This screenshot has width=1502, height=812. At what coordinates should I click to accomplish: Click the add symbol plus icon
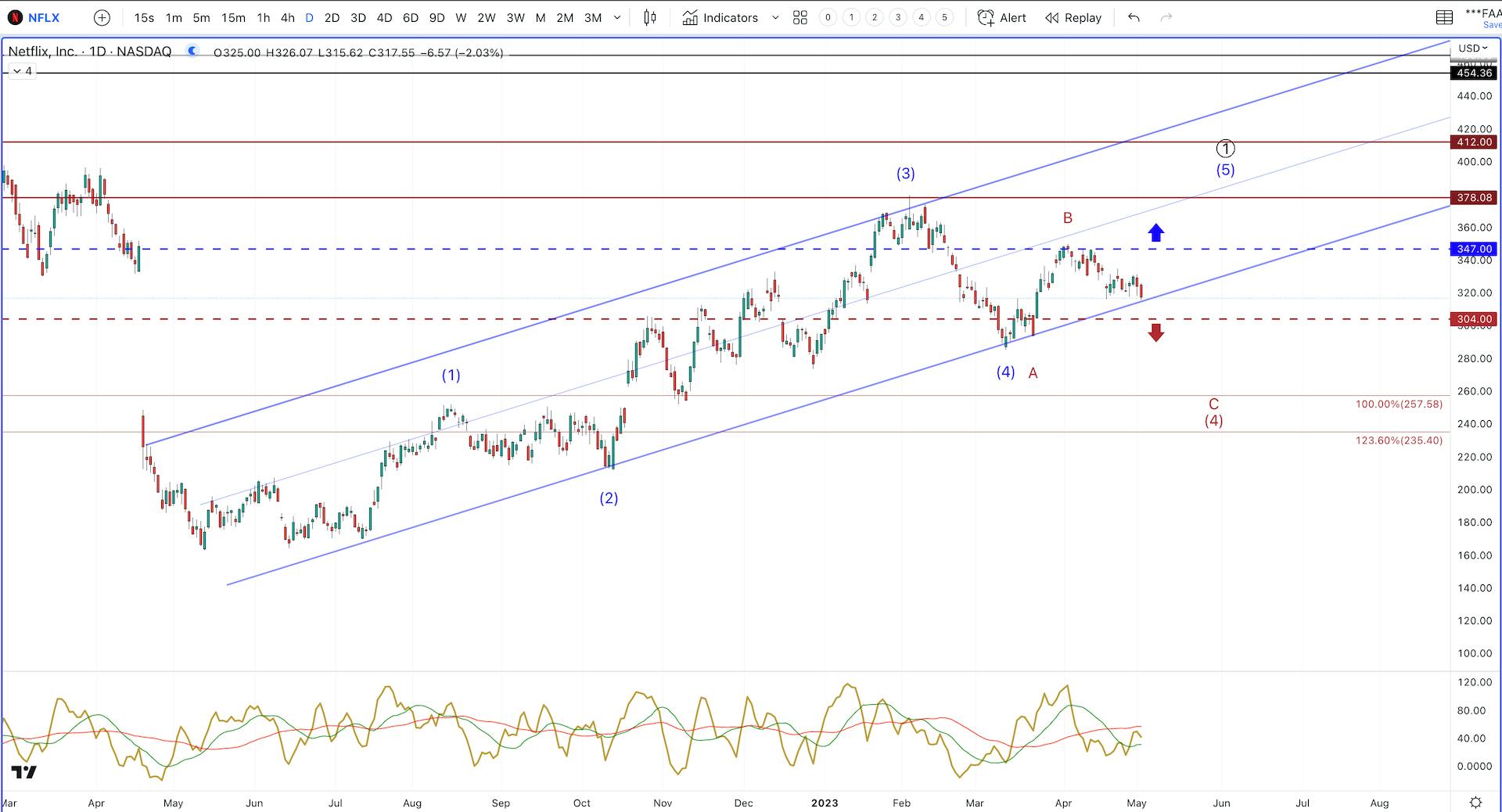point(102,17)
